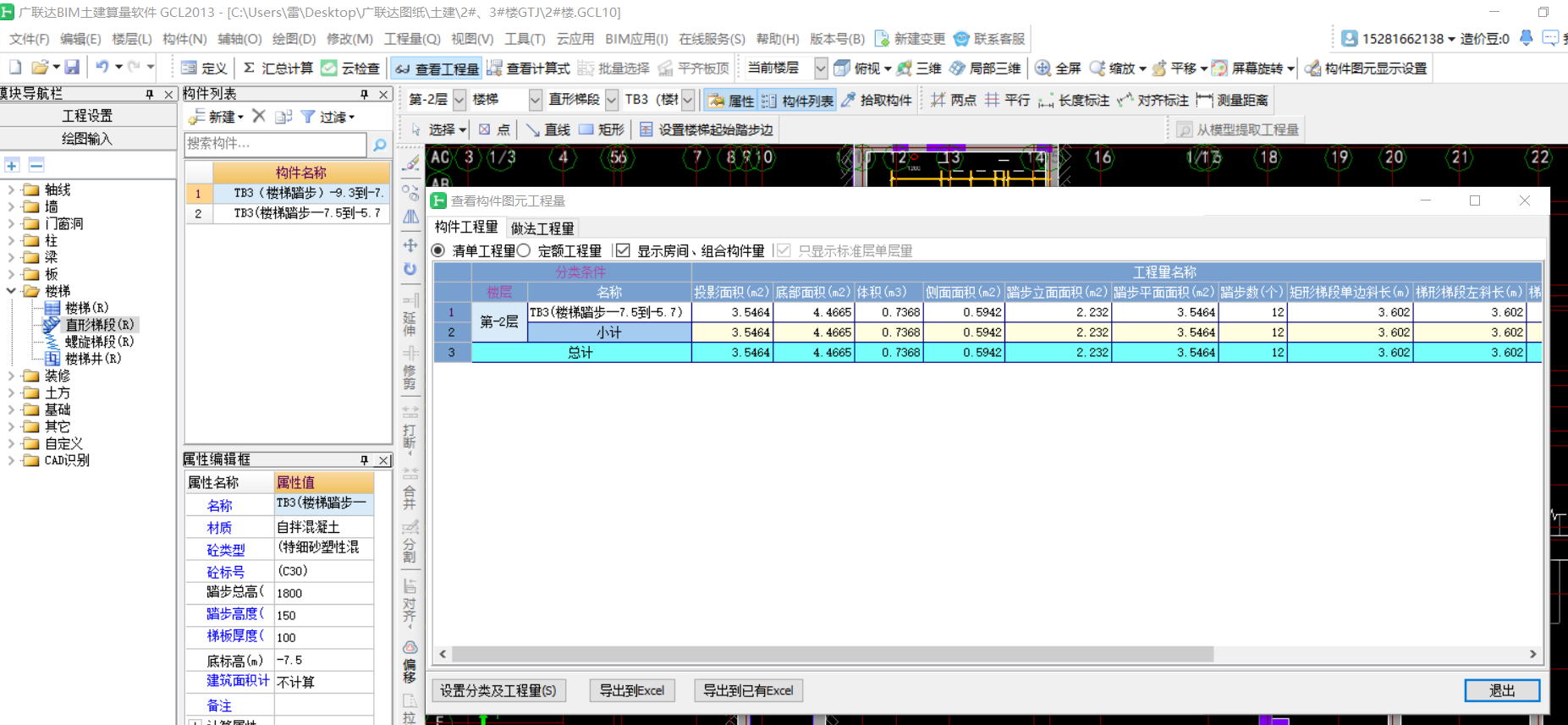
Task: Click 查看工程量 view quantities tool
Action: (x=437, y=69)
